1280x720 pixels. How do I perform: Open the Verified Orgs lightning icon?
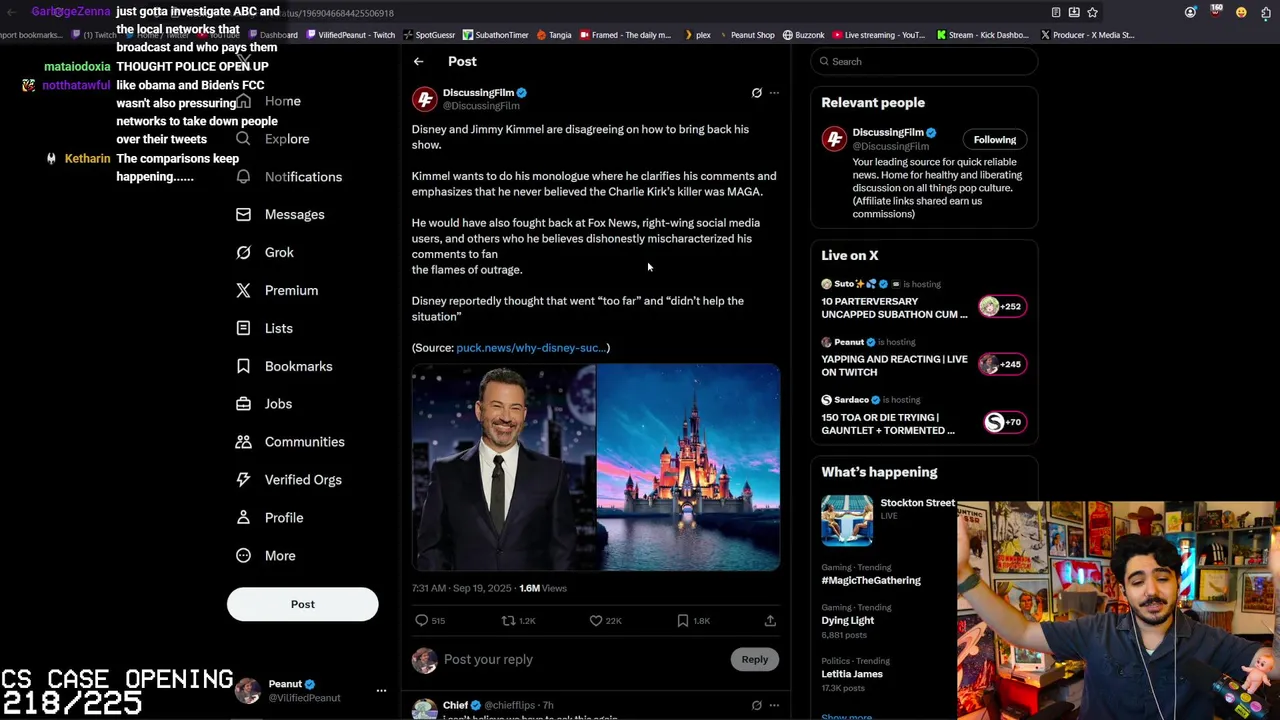tap(243, 480)
